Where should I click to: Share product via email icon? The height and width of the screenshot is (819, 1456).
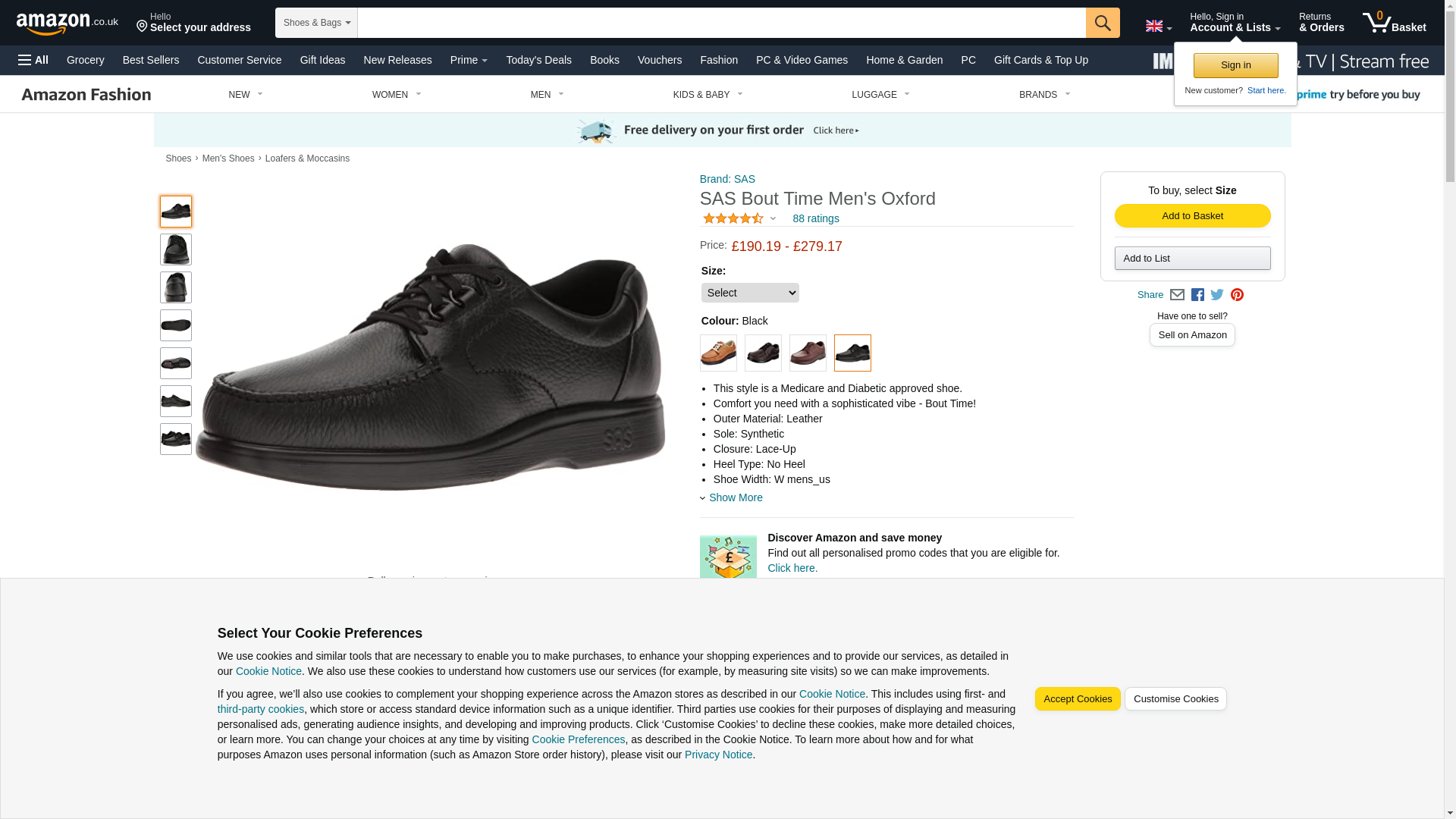click(x=1177, y=295)
